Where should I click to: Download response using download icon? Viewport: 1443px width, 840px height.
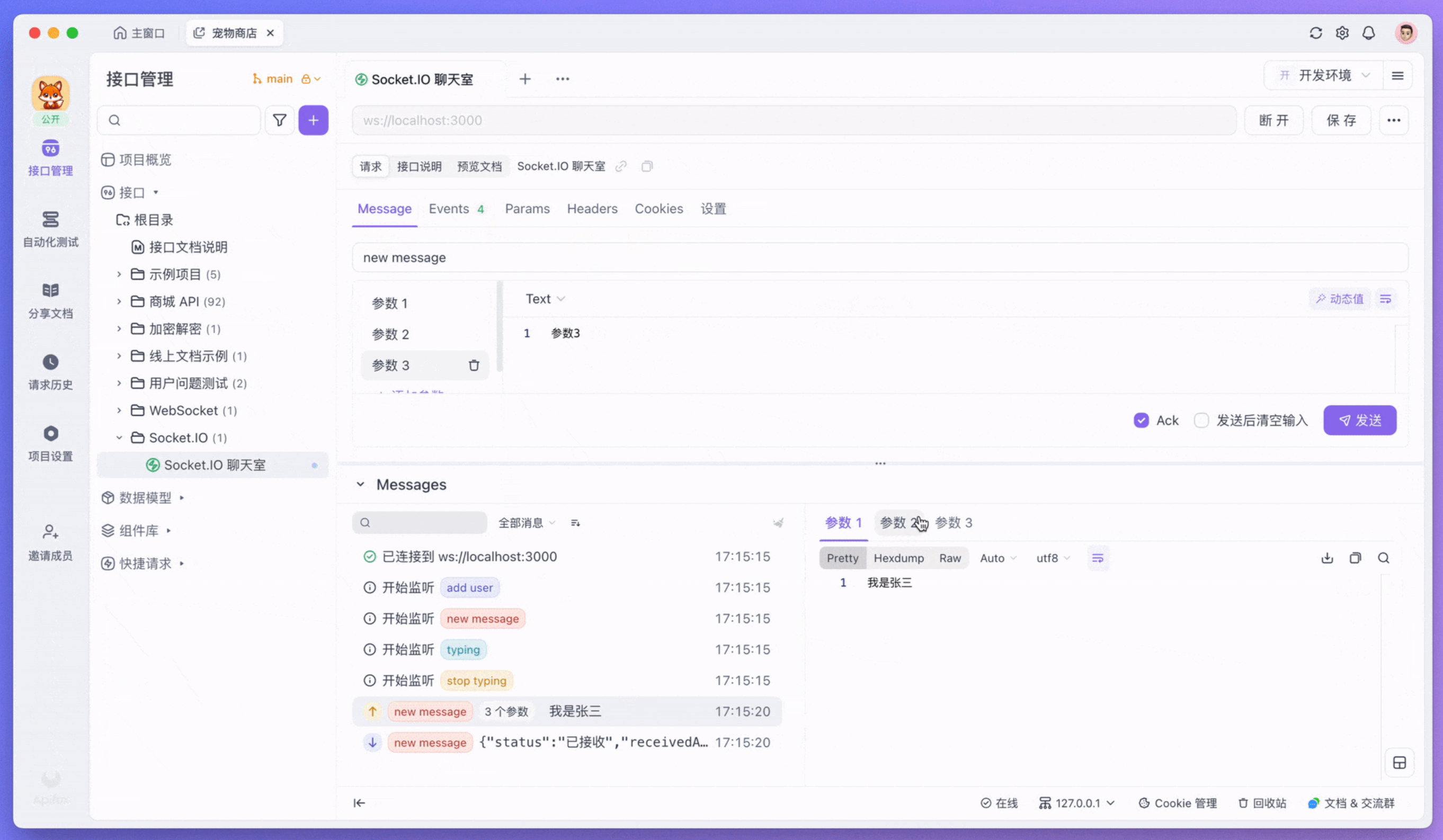(1327, 558)
